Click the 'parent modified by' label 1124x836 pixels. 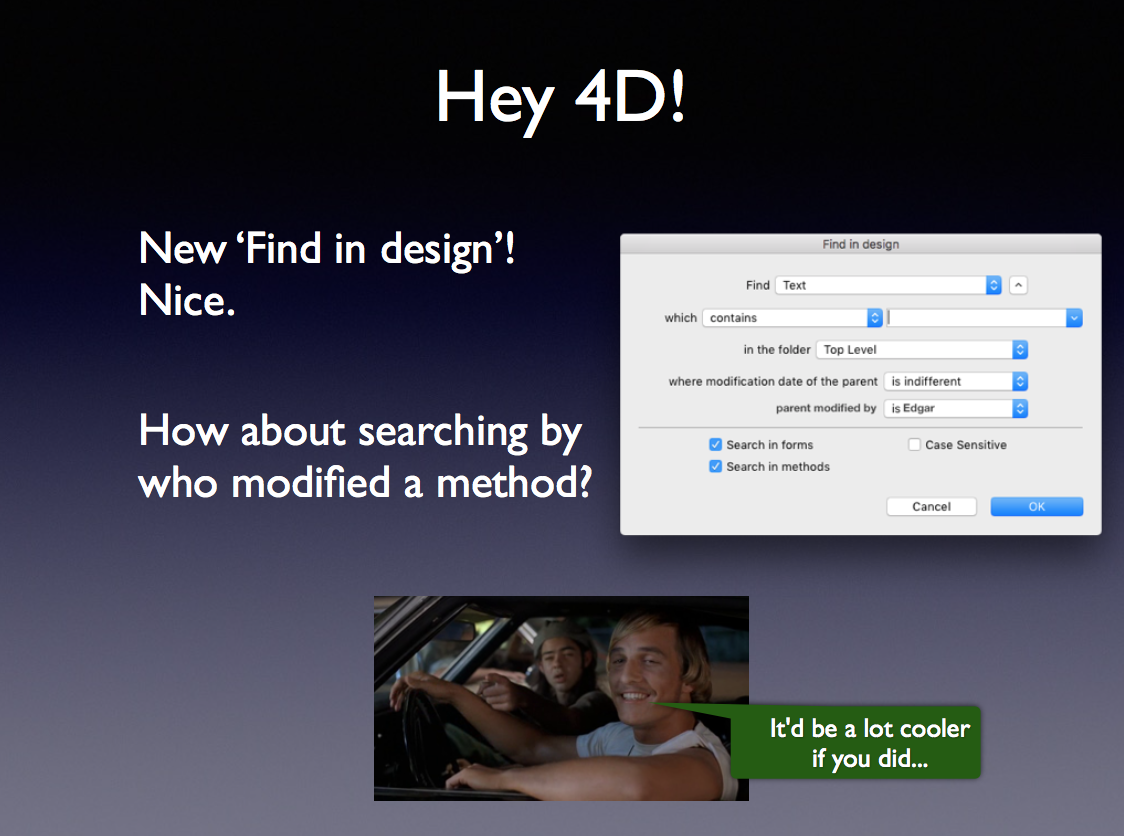pos(826,408)
